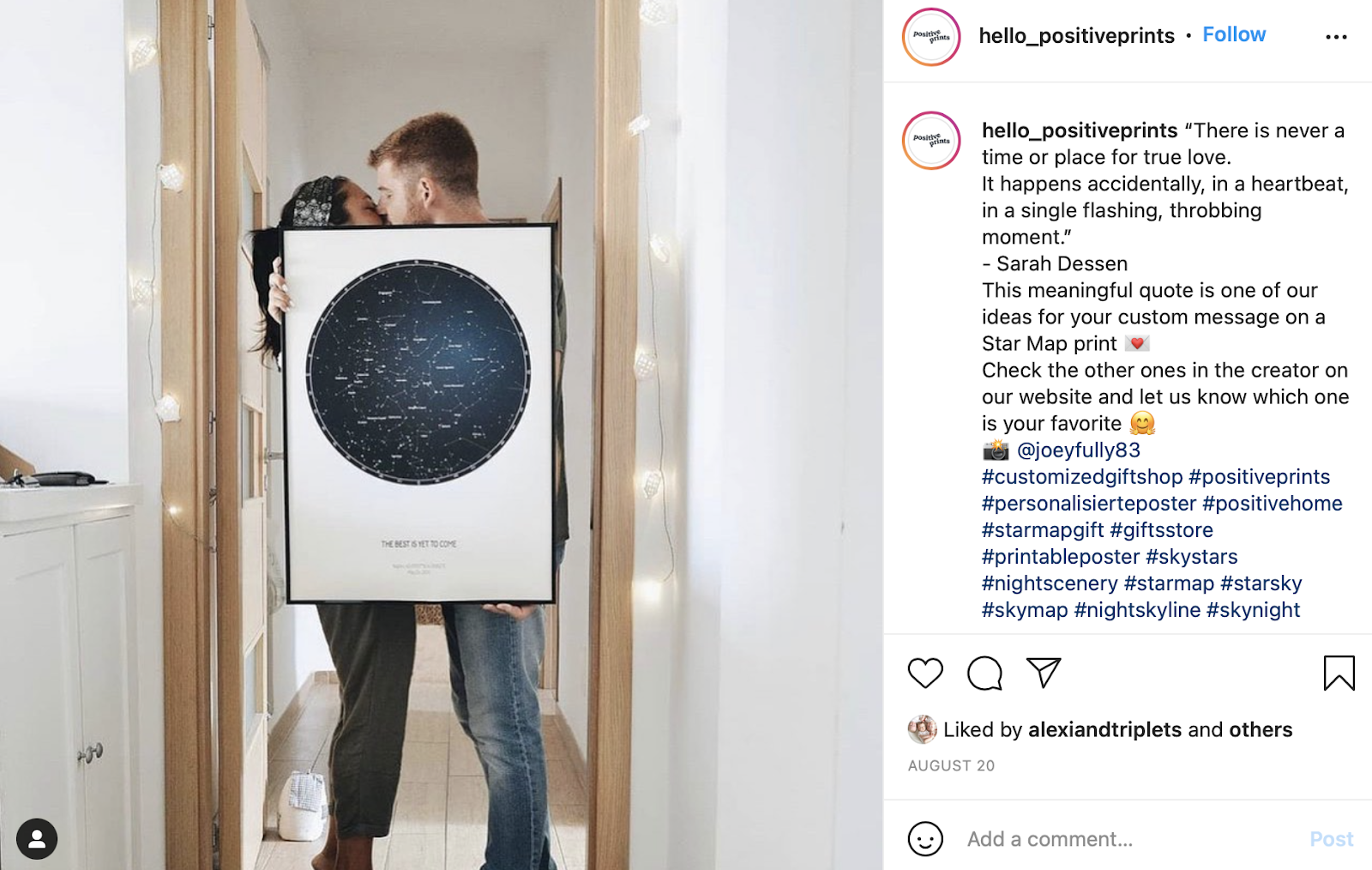Click the caption avatar of hello_positiveprints

point(931,141)
